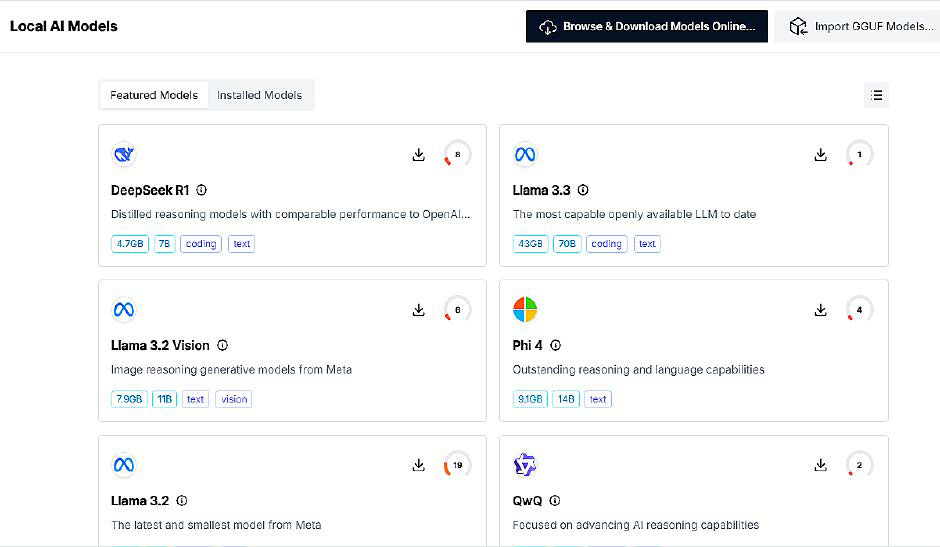Select the Phi 4 title
This screenshot has width=940, height=547.
click(x=528, y=345)
